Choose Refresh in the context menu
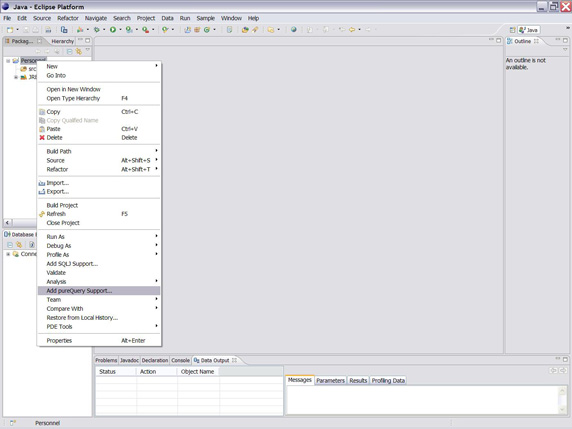Screen dimensions: 572x429 coord(98,214)
